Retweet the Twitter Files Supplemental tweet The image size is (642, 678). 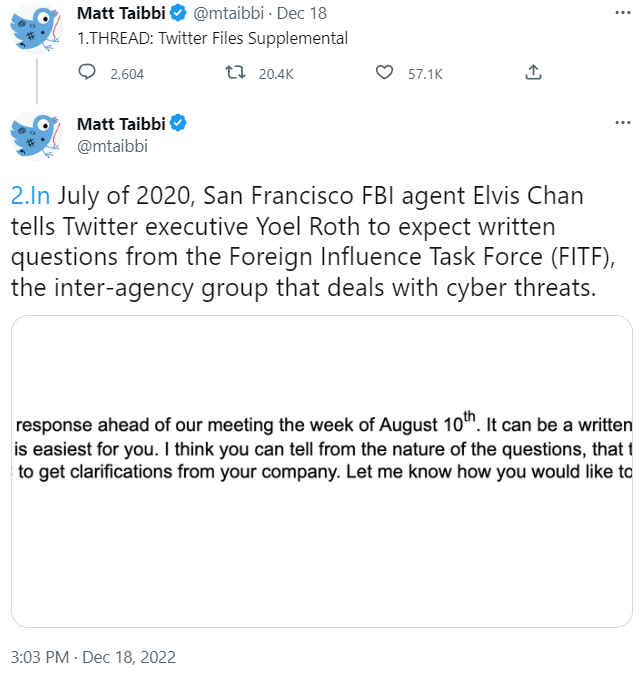click(234, 72)
